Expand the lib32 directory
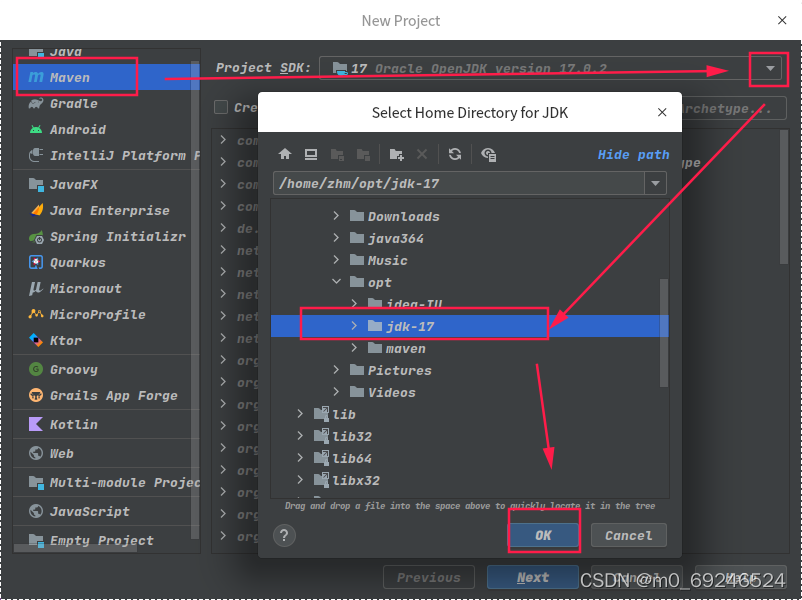The image size is (802, 600). coord(300,436)
